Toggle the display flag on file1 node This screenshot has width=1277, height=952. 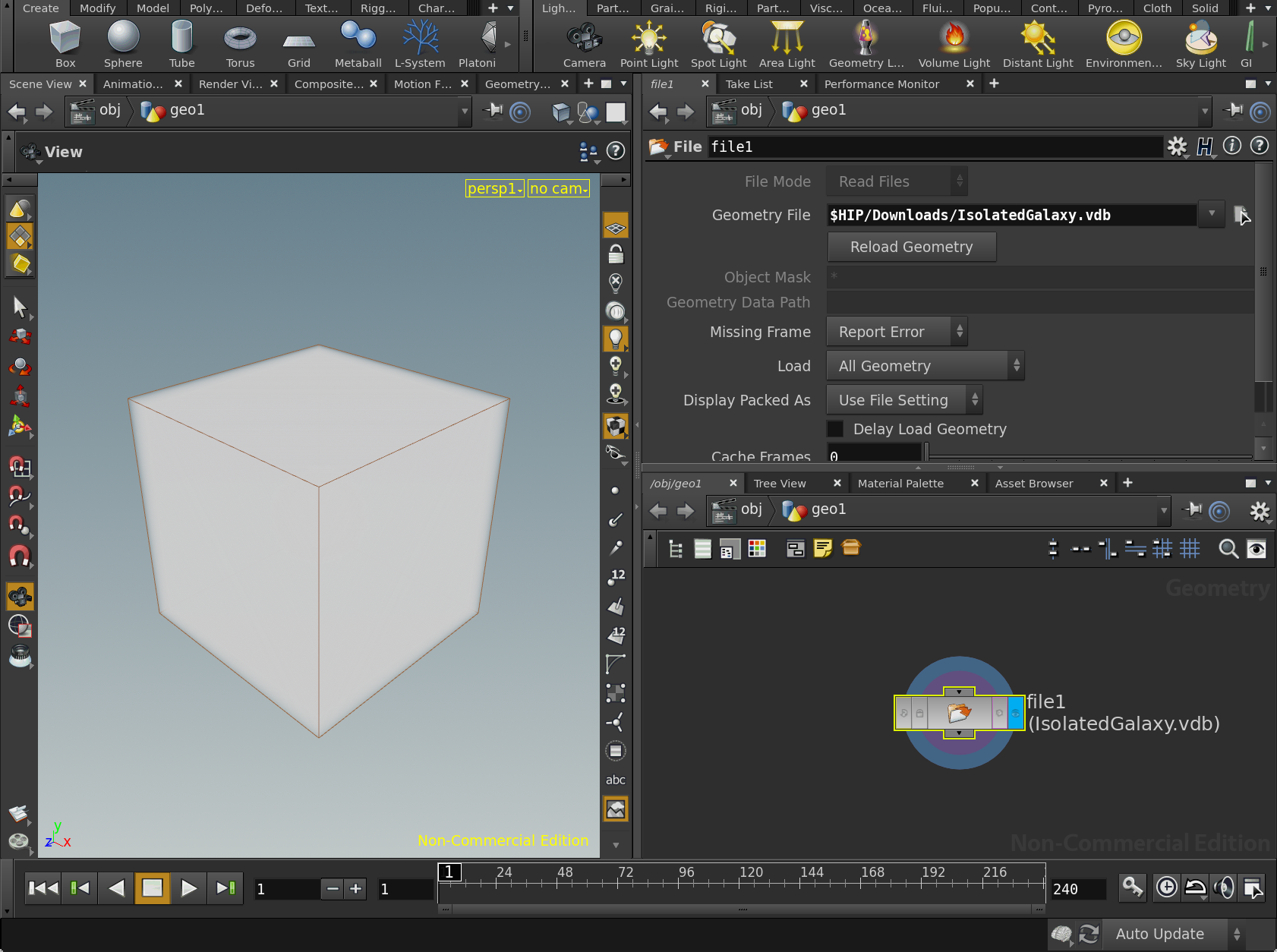(1015, 714)
